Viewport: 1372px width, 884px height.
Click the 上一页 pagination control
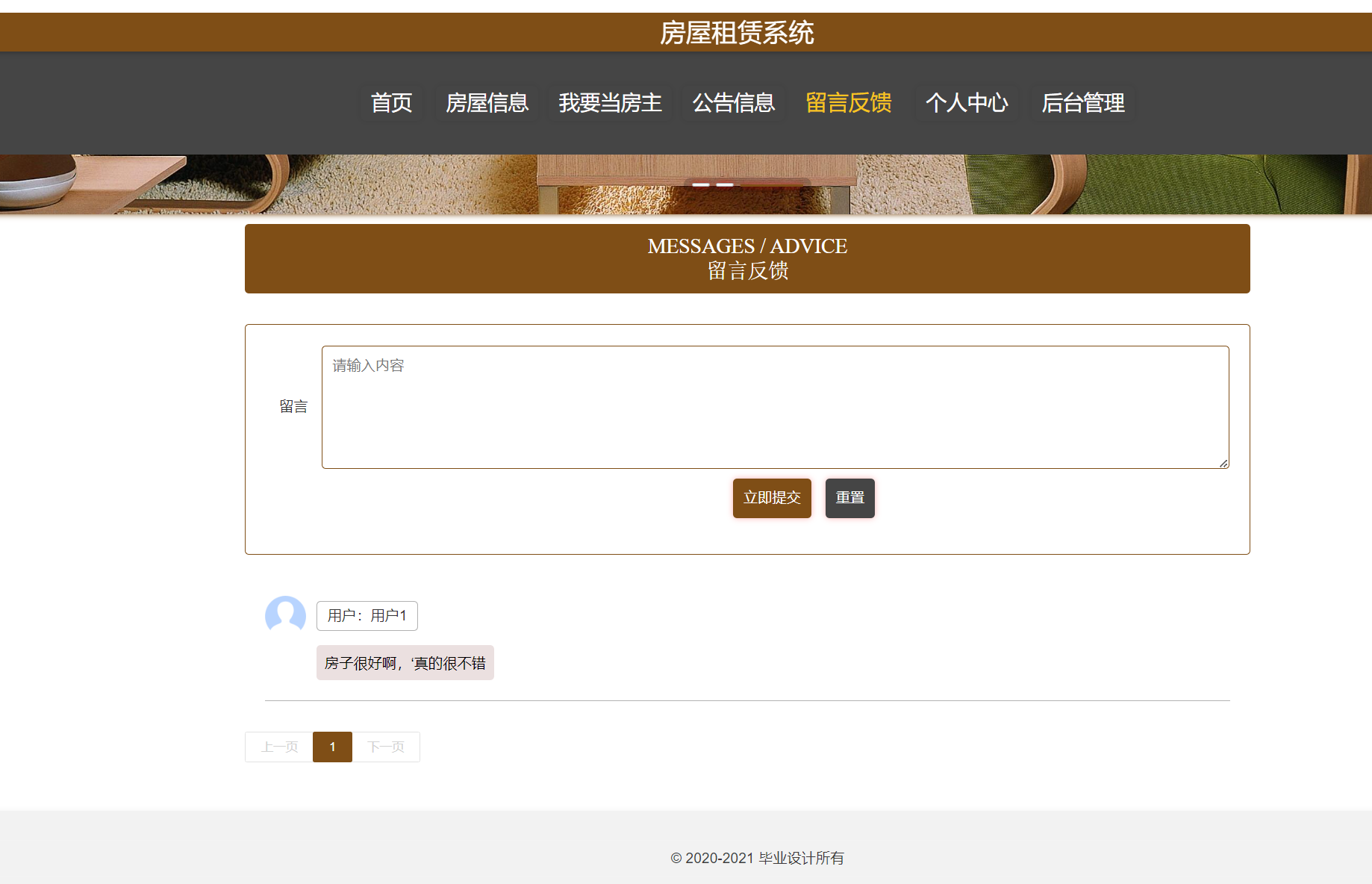pos(278,747)
